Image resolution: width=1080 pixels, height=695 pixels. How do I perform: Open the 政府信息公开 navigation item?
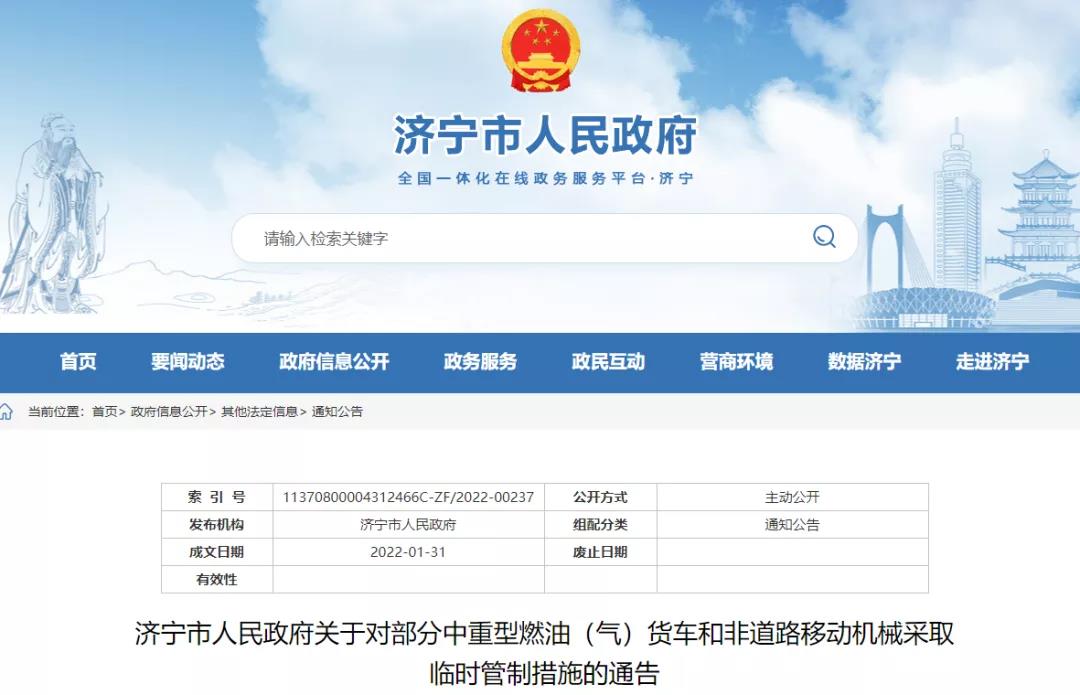point(333,361)
